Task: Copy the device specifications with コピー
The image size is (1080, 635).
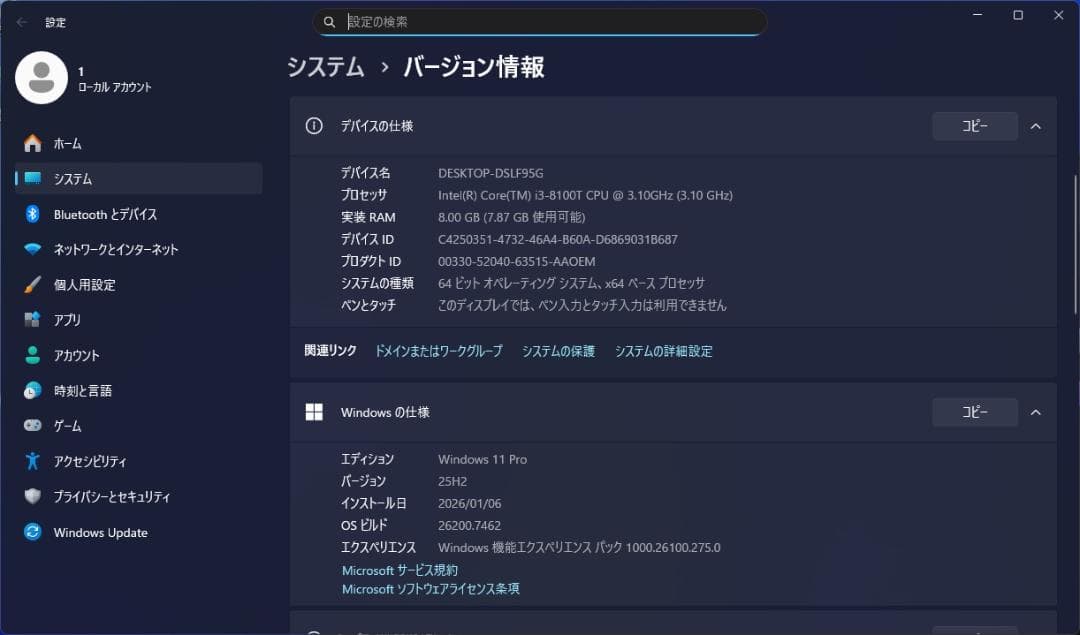Action: tap(974, 126)
